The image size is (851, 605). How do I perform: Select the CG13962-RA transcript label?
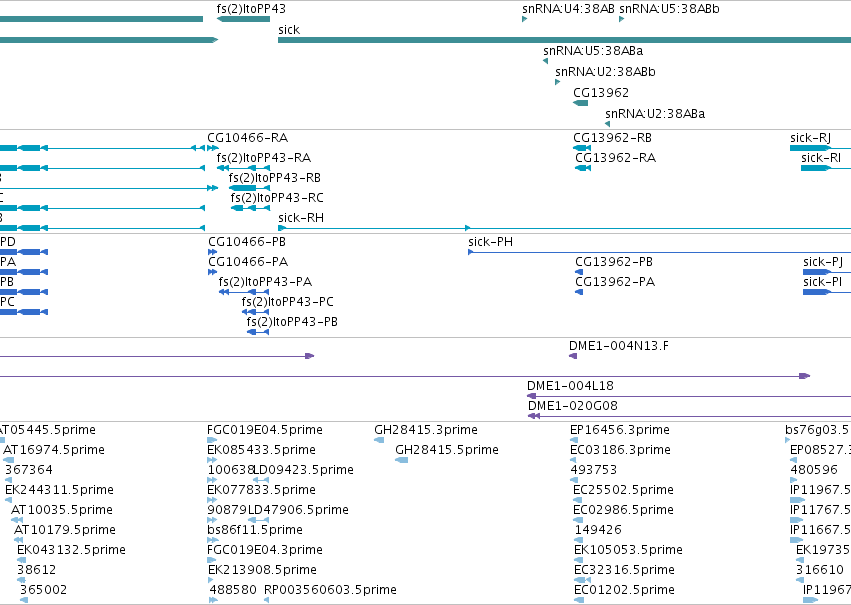click(615, 158)
